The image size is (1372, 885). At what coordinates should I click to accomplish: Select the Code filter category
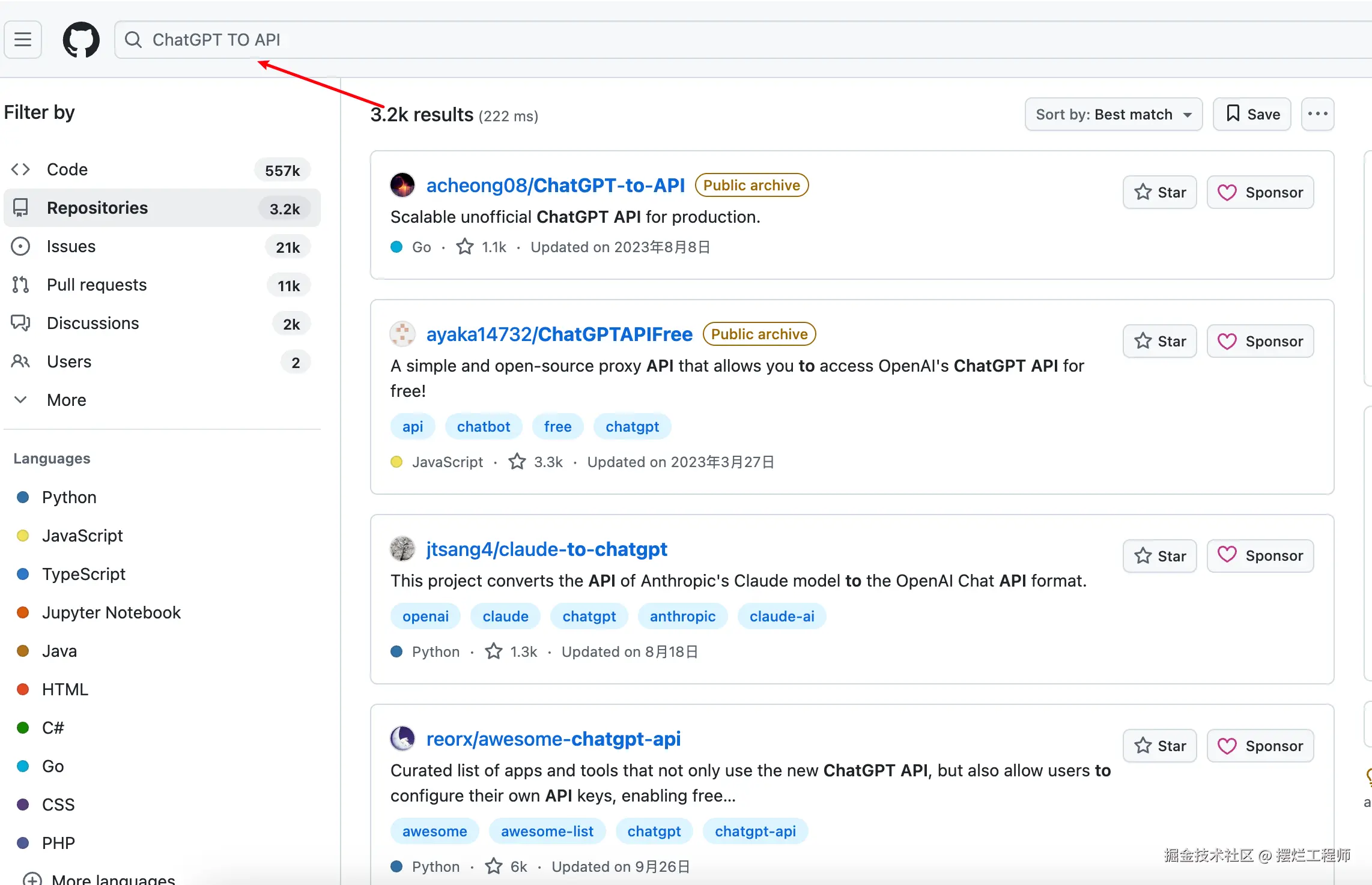(x=67, y=169)
